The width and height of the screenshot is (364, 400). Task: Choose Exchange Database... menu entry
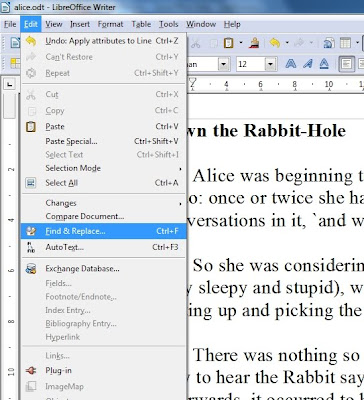tap(103, 269)
